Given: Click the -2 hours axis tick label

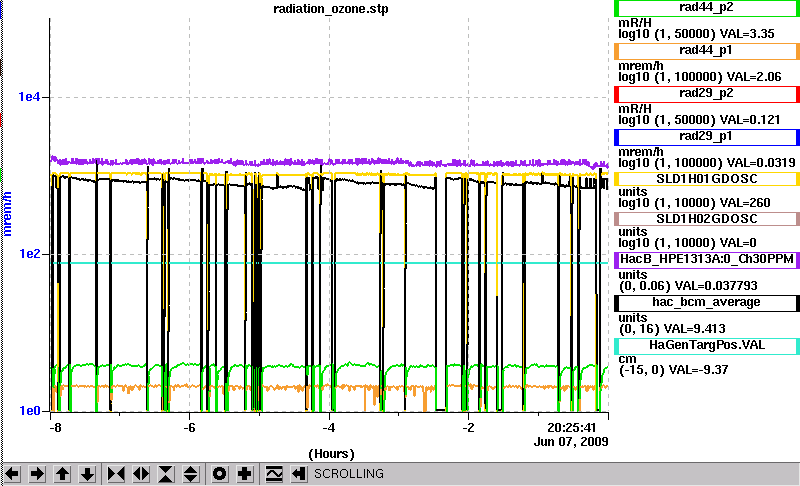Looking at the screenshot, I should coord(468,427).
